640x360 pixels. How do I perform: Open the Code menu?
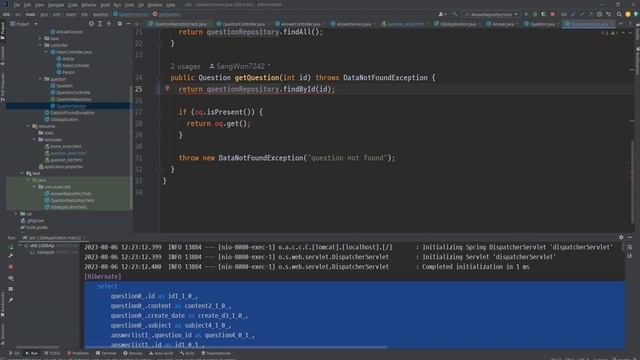(x=72, y=5)
